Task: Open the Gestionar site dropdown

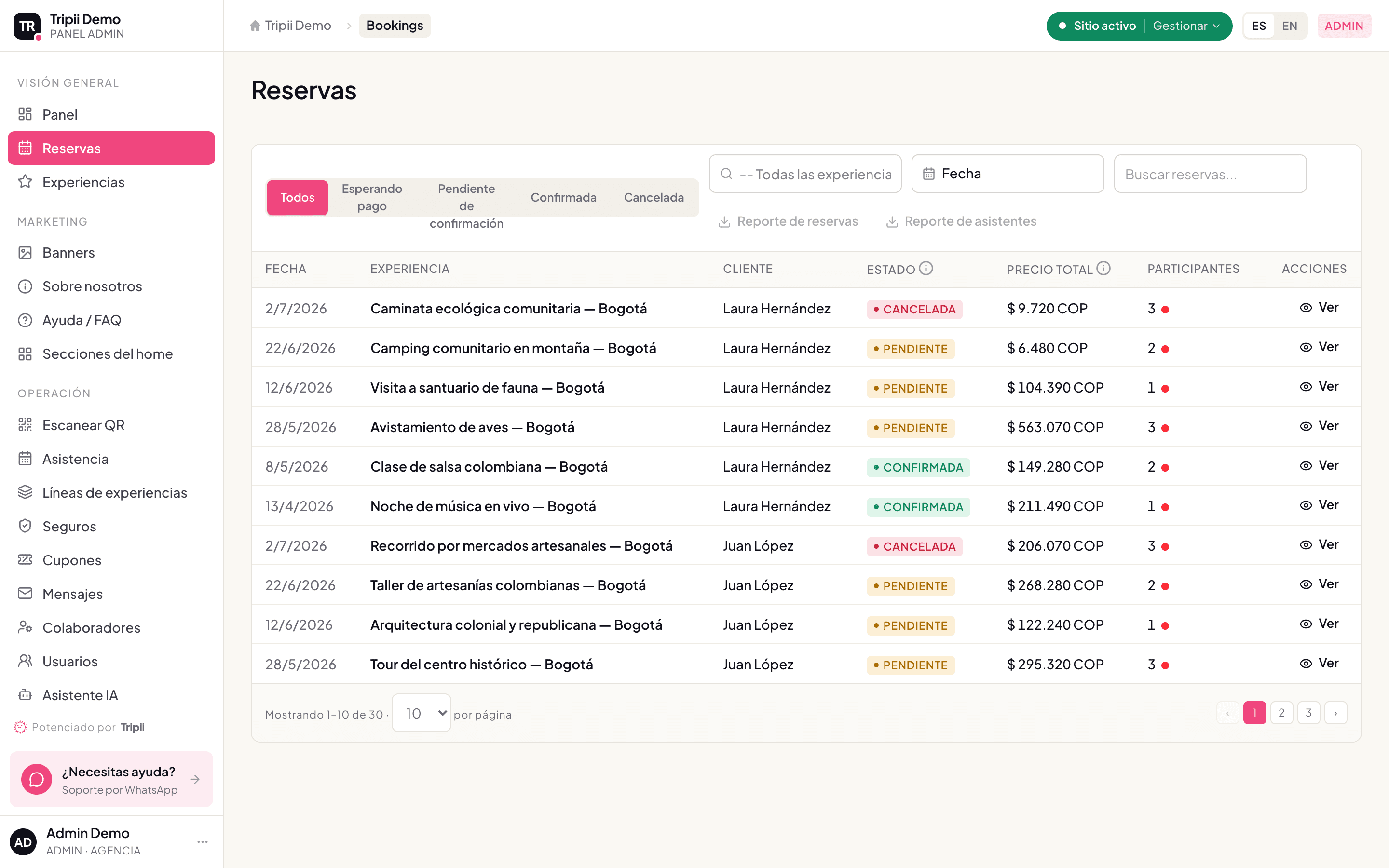Action: 1186,26
